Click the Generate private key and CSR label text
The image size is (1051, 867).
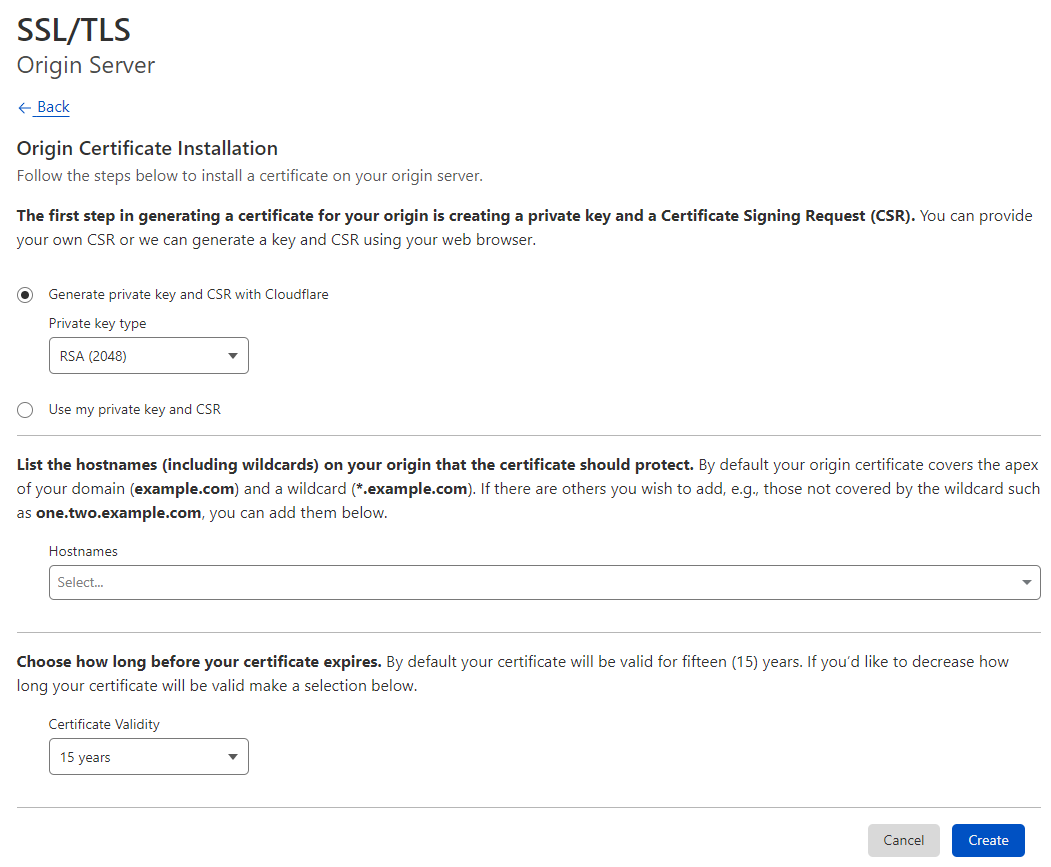pos(189,295)
